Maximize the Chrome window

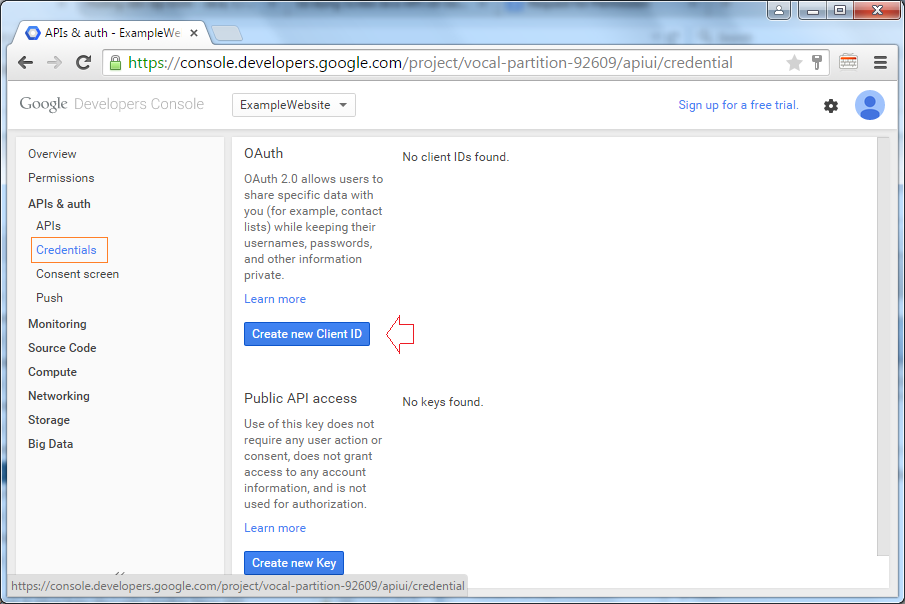pos(840,10)
